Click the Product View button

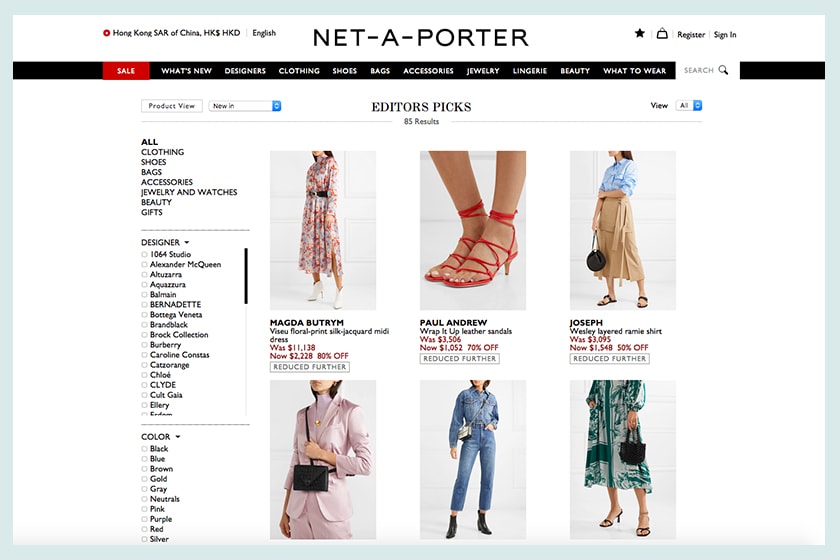click(x=172, y=106)
